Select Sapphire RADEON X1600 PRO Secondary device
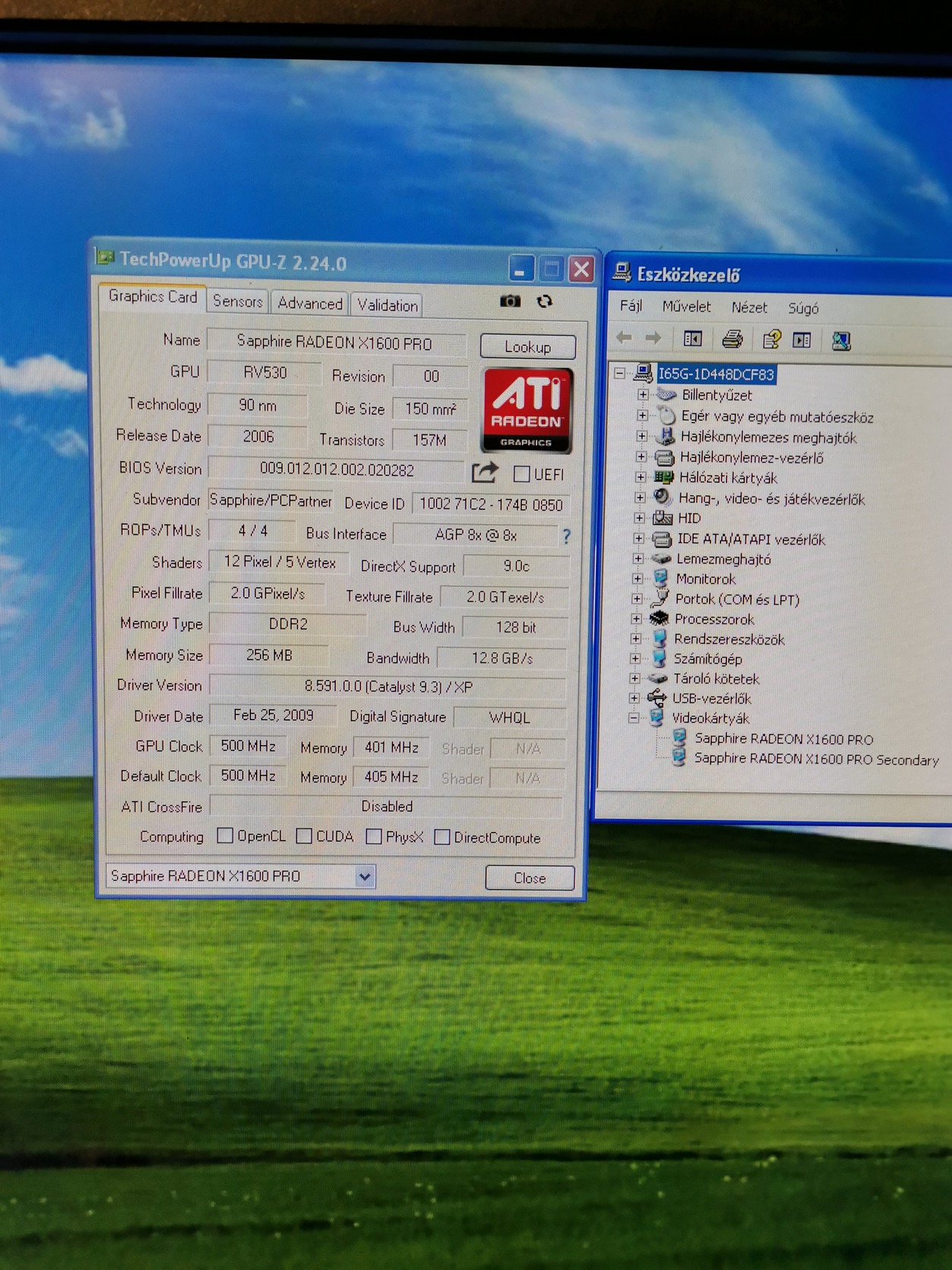This screenshot has height=1270, width=952. [816, 759]
